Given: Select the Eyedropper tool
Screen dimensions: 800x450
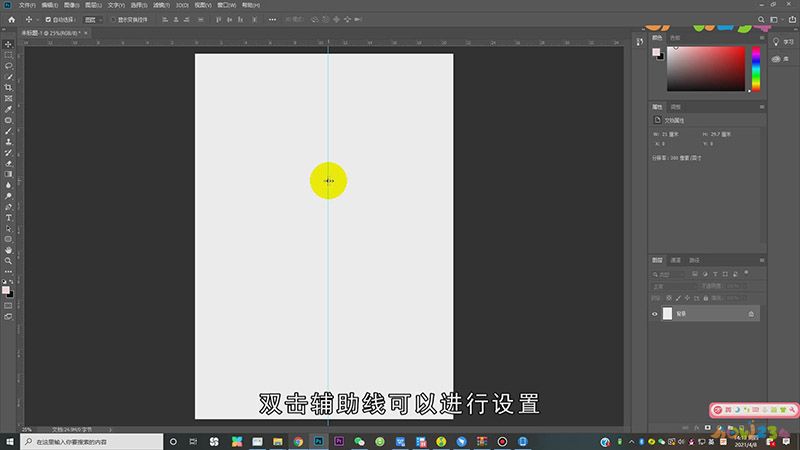Looking at the screenshot, I should 8,109.
